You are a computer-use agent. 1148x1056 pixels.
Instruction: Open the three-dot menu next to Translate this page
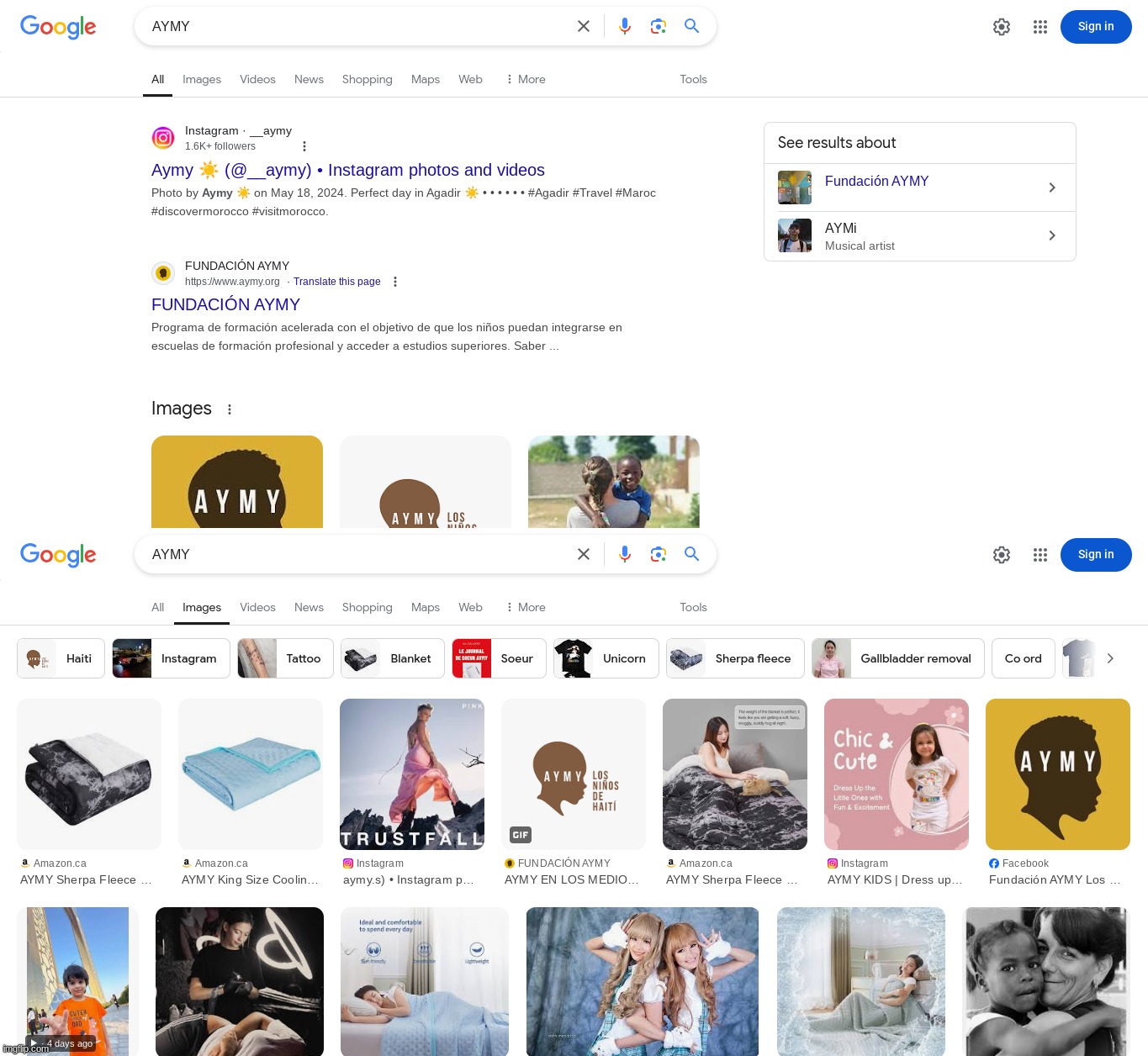click(395, 282)
